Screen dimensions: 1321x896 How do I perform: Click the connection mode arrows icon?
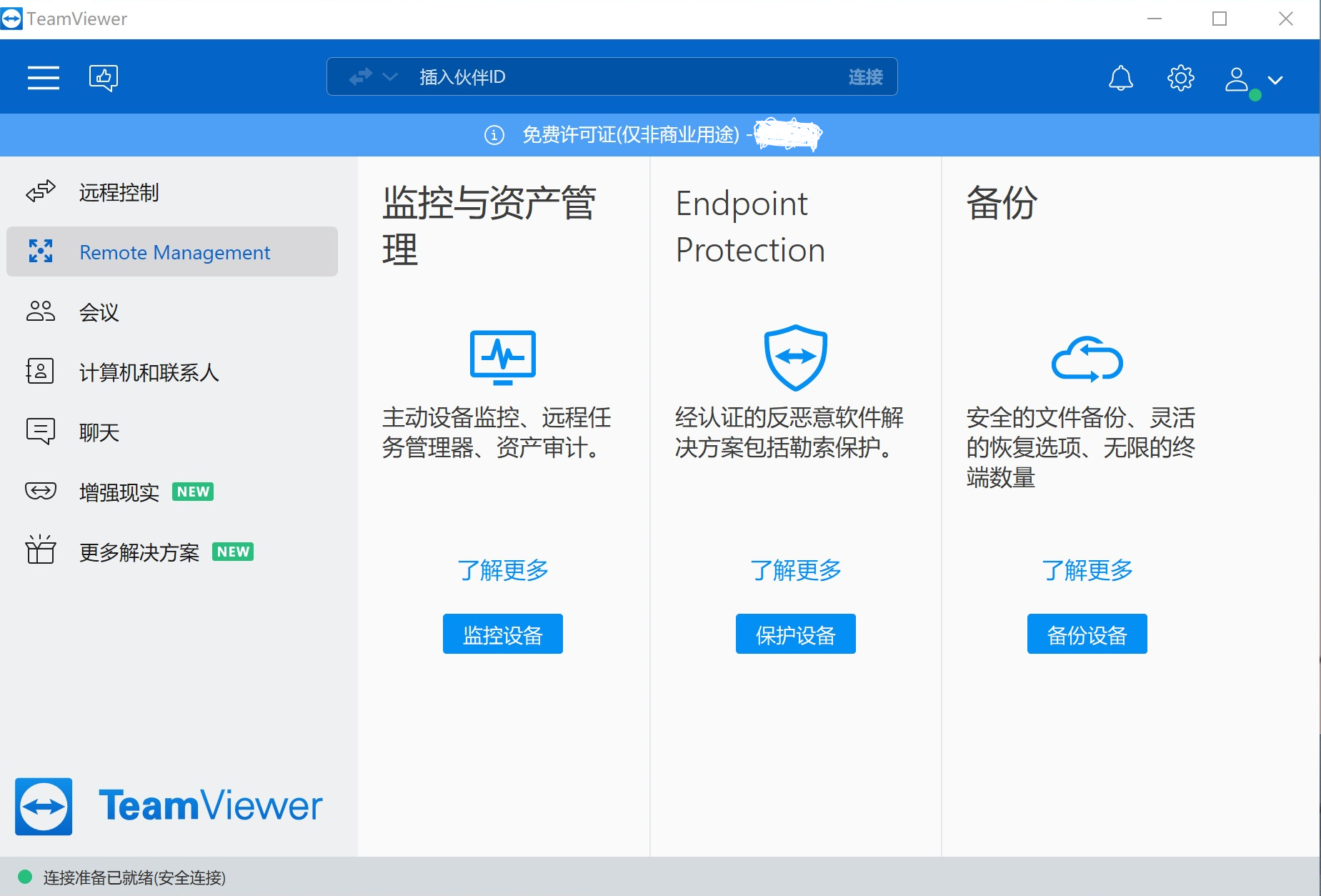pyautogui.click(x=361, y=76)
